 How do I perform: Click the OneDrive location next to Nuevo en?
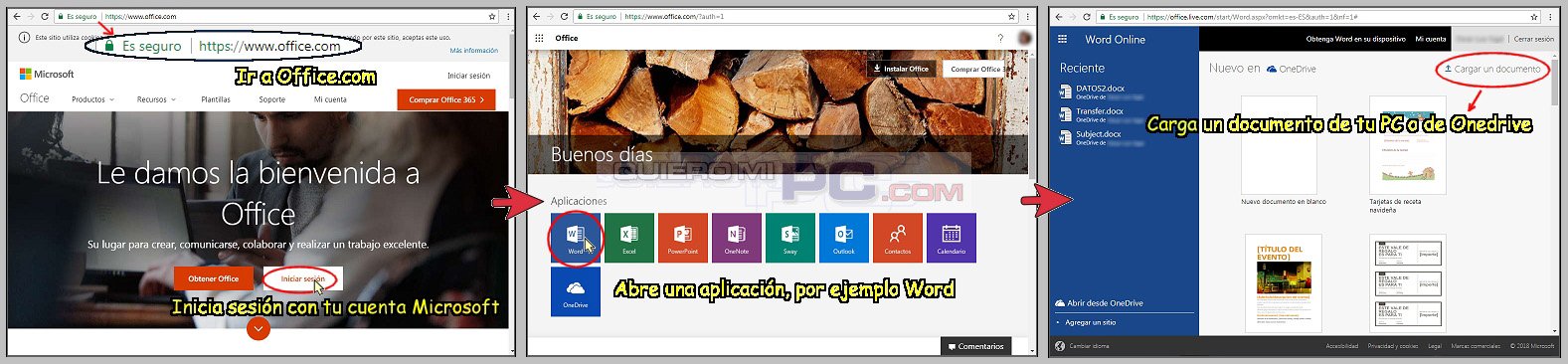[1292, 69]
